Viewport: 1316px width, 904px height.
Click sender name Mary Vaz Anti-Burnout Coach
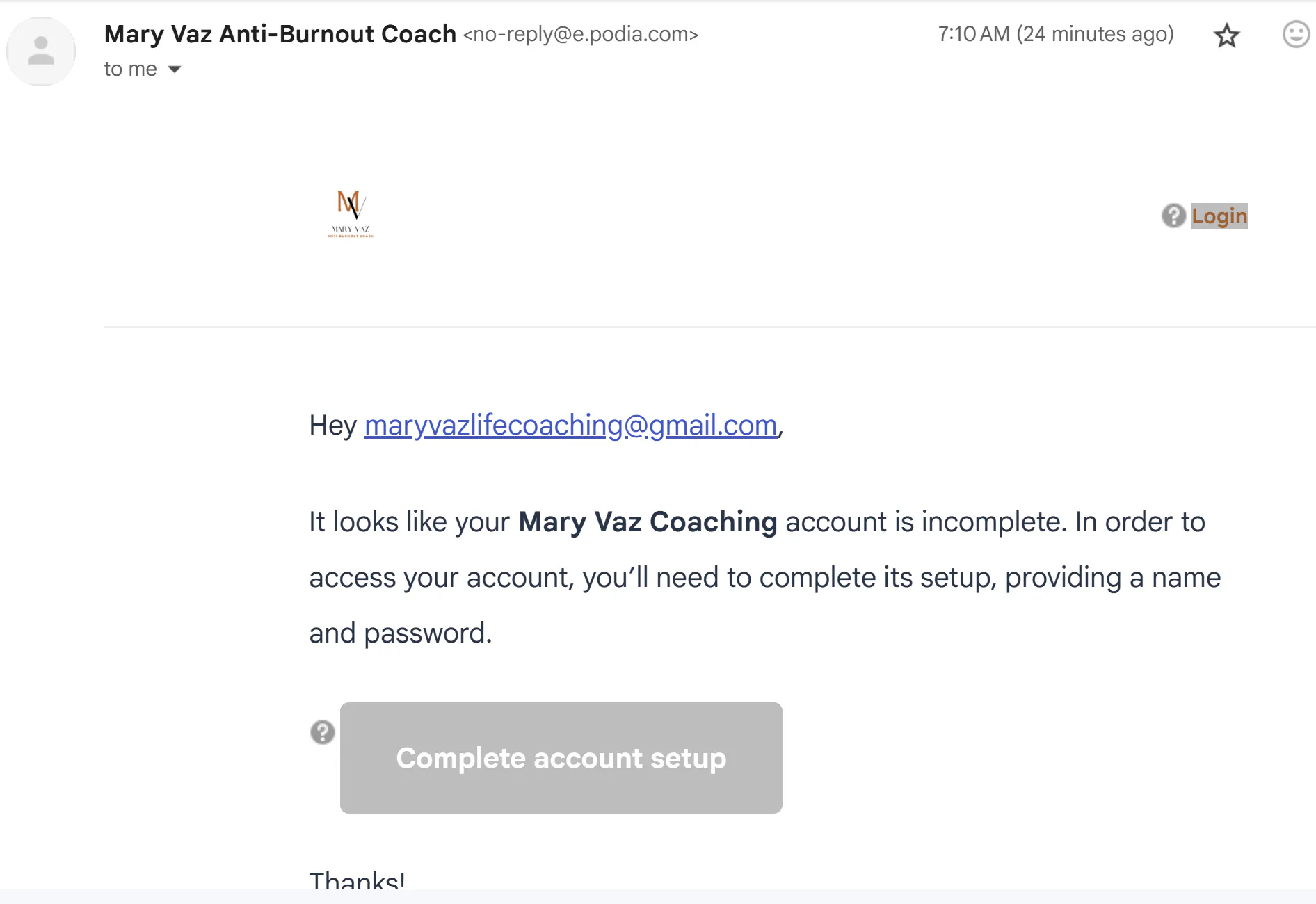(x=280, y=34)
